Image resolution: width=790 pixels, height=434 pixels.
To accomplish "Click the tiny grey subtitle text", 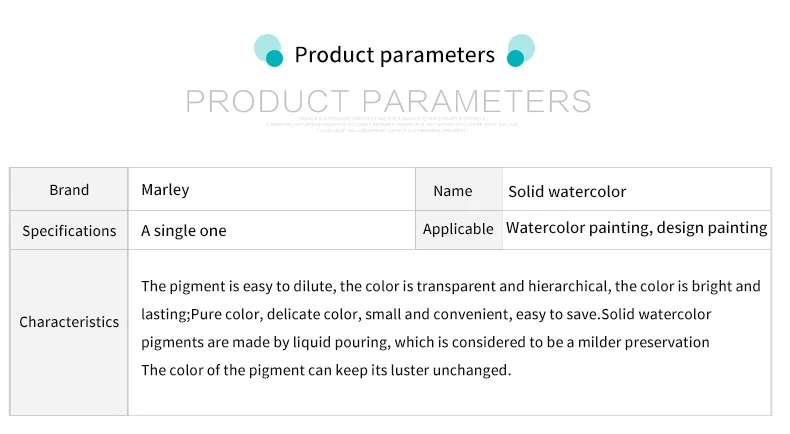I will tap(391, 125).
